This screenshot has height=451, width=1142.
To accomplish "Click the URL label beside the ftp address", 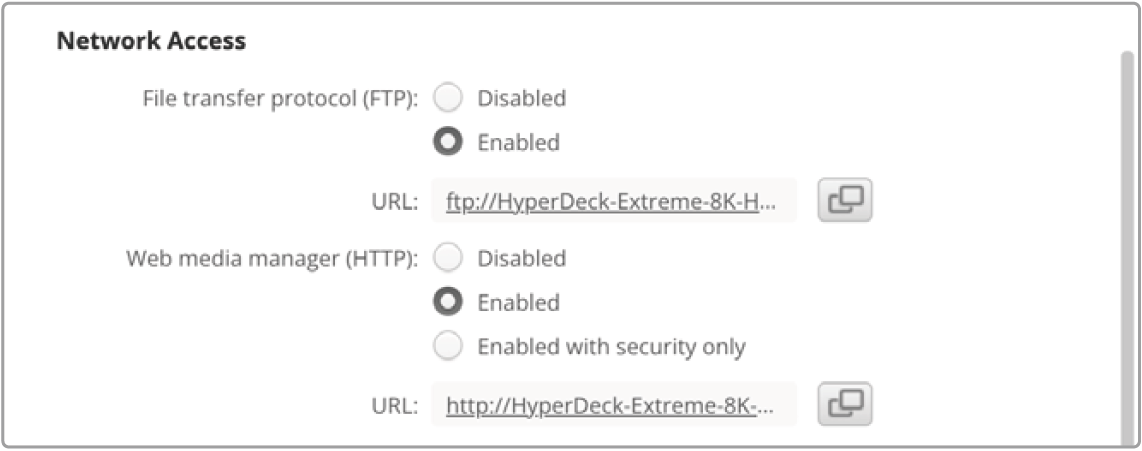I will click(395, 203).
